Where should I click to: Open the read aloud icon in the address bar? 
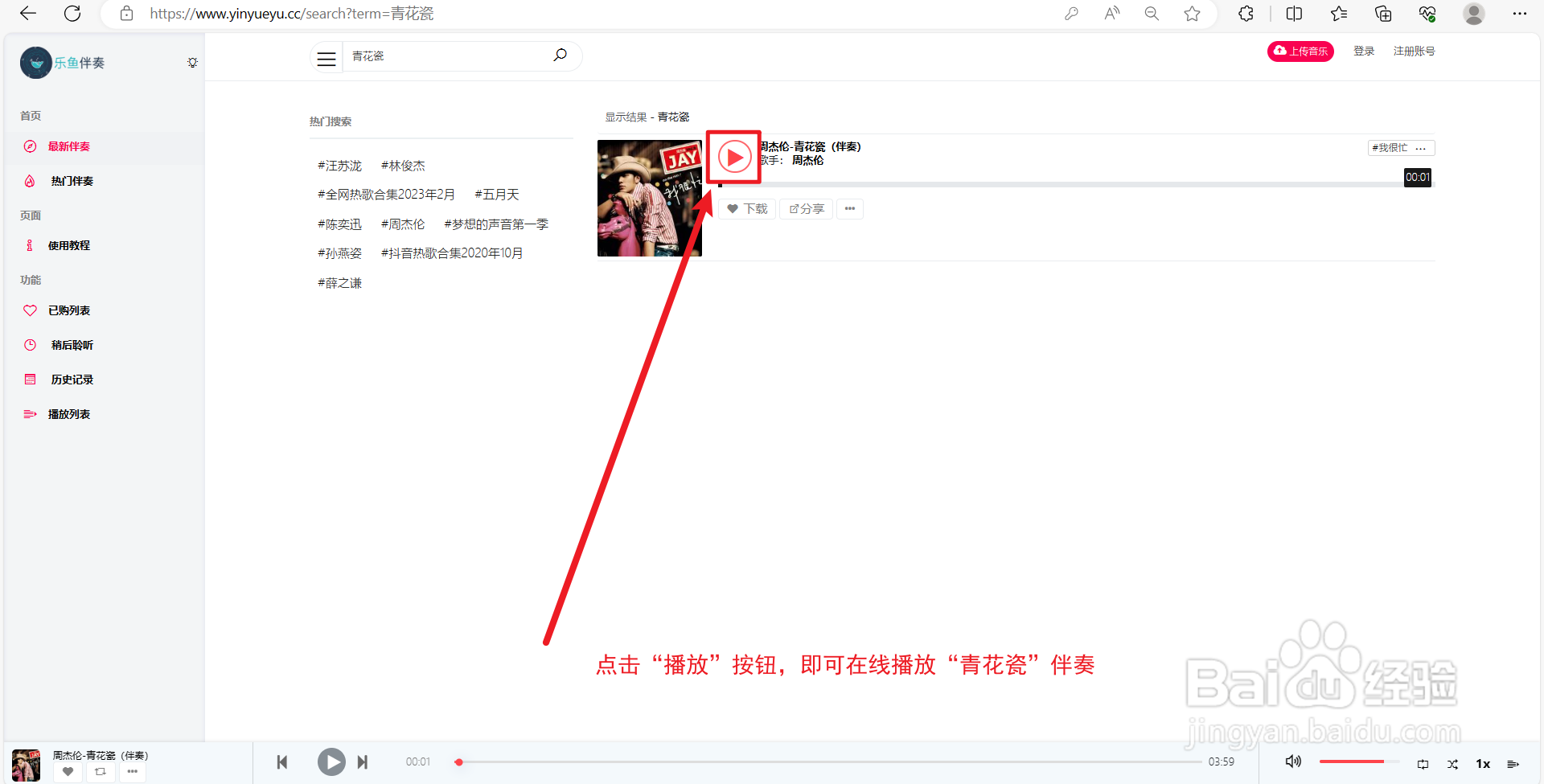coord(1111,14)
